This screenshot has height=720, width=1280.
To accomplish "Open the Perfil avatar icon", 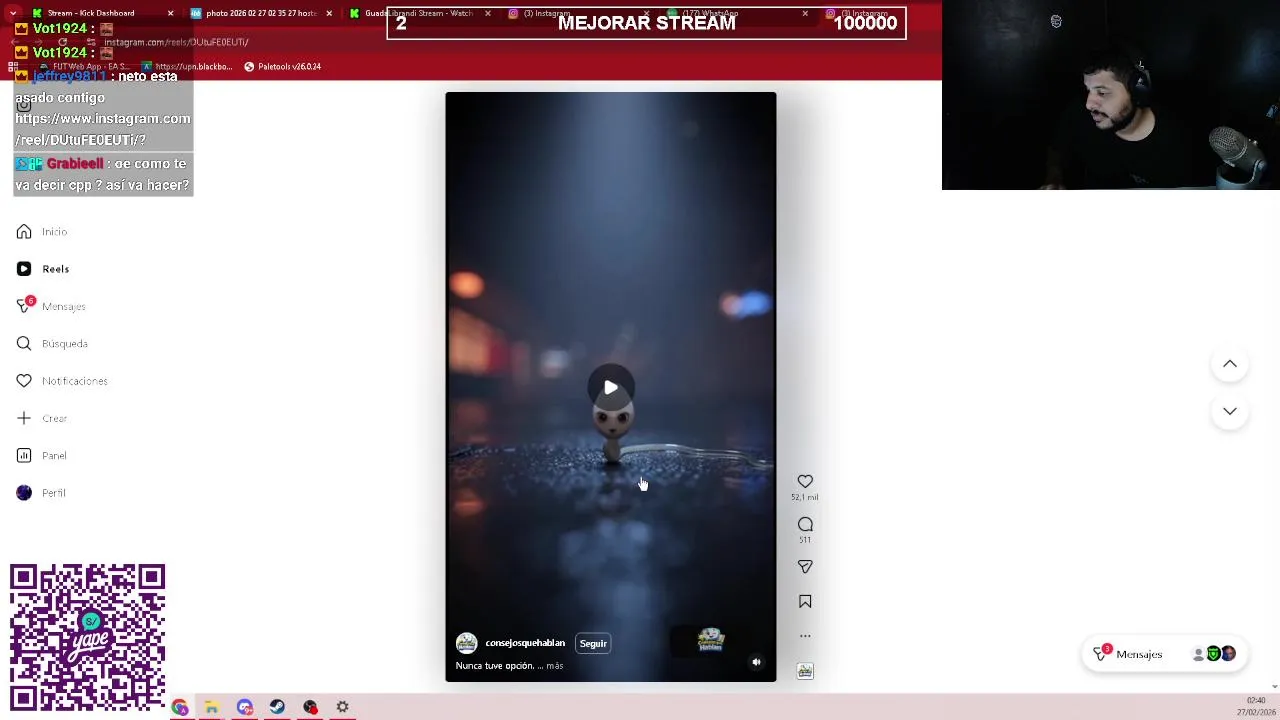I will pos(24,493).
